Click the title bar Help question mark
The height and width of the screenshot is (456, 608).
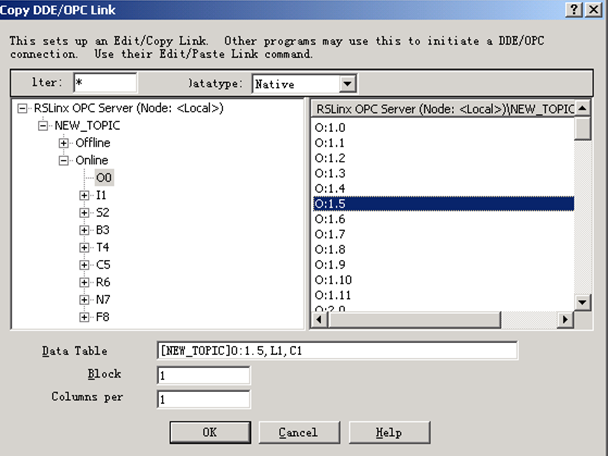tap(572, 9)
